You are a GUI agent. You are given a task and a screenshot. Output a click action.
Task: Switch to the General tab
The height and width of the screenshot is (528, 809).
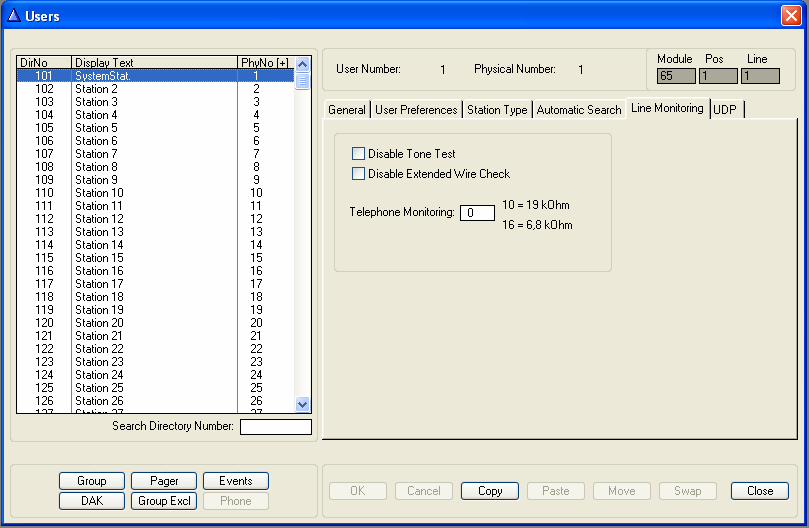coord(347,110)
